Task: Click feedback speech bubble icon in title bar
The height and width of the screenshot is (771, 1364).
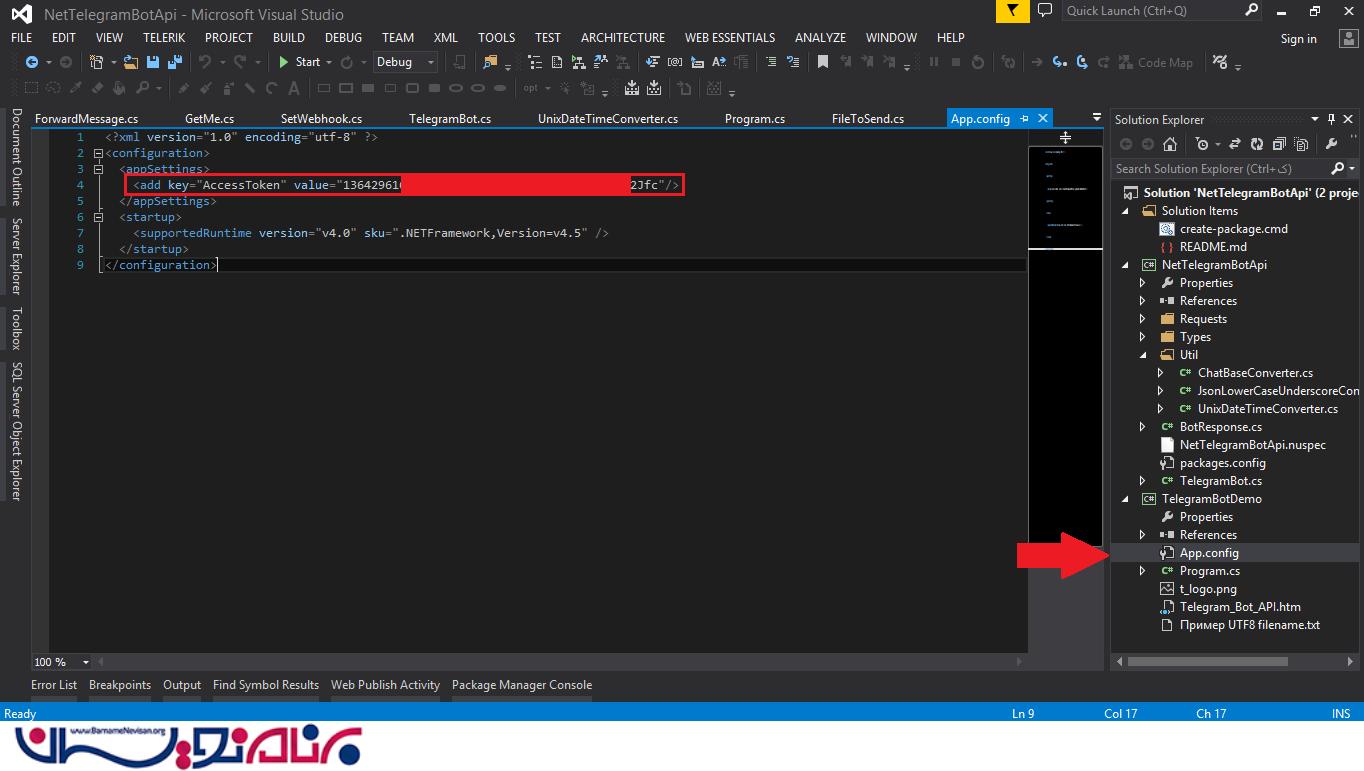Action: [x=1045, y=11]
